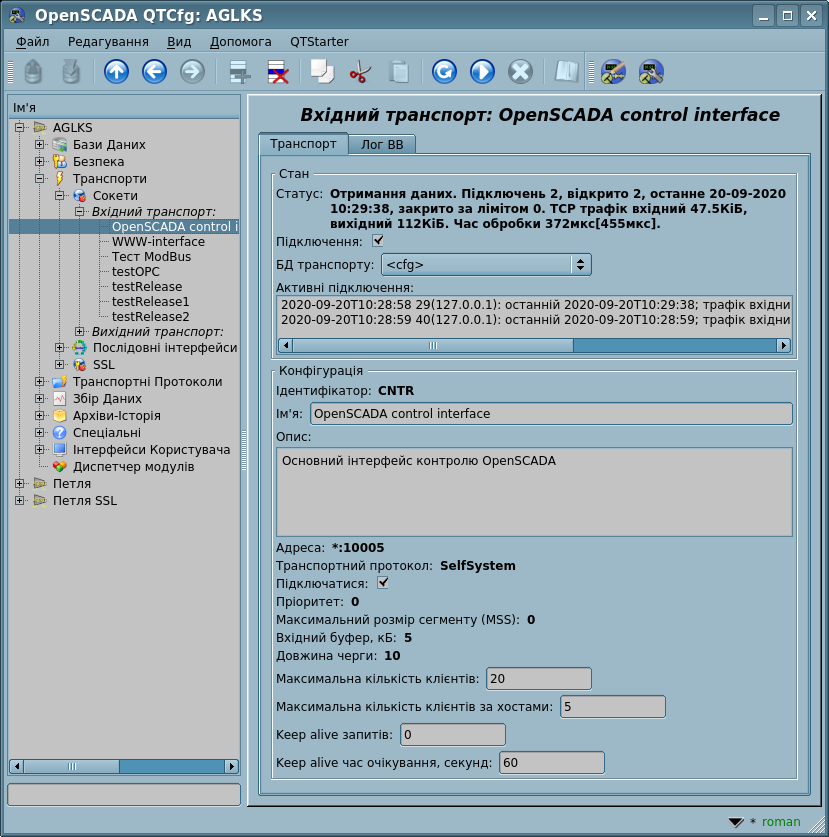Image resolution: width=829 pixels, height=837 pixels.
Task: Click the Інтерфейси Користувача monitor icon
Action: tap(60, 450)
